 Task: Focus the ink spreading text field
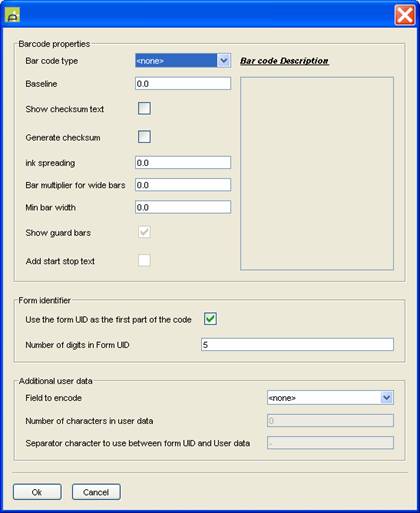pyautogui.click(x=183, y=163)
